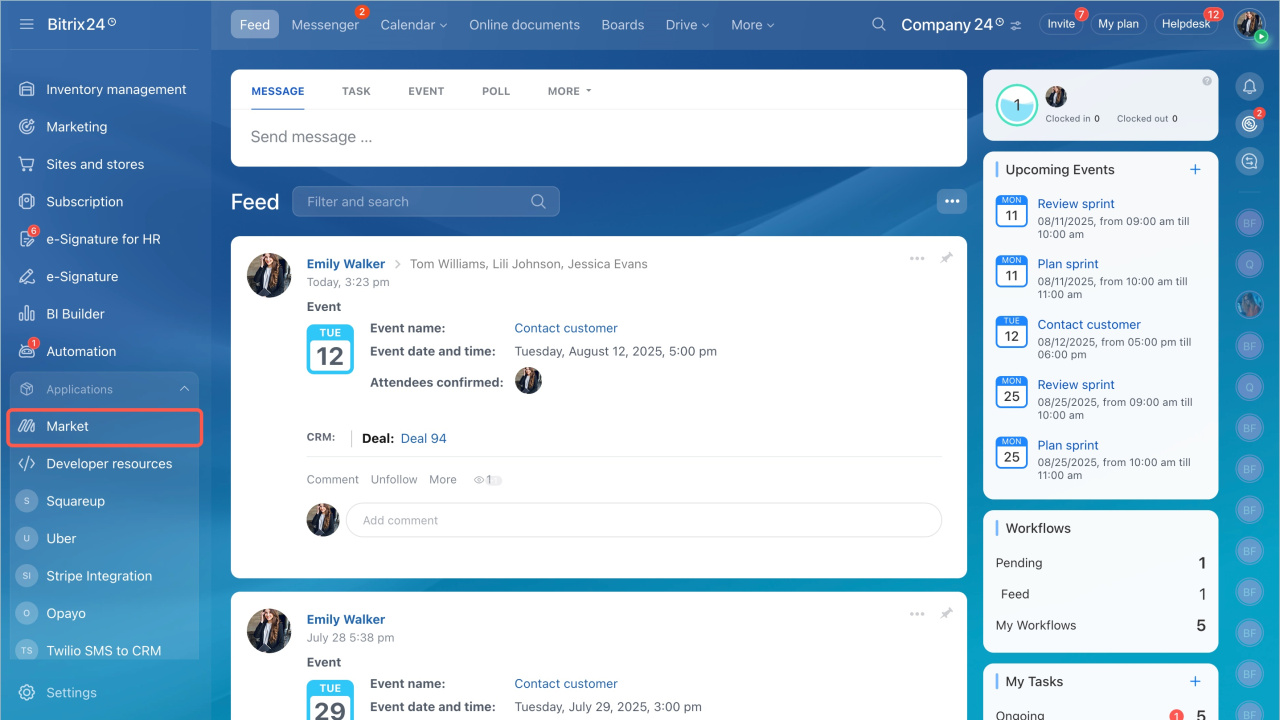Pin Emily Walker's first event post

pos(946,258)
